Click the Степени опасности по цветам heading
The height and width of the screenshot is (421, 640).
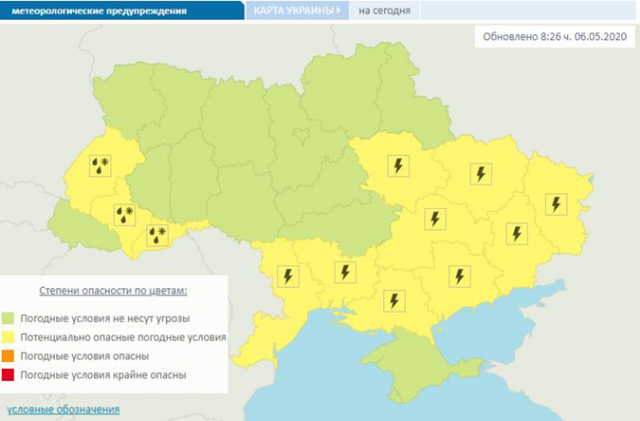click(113, 290)
